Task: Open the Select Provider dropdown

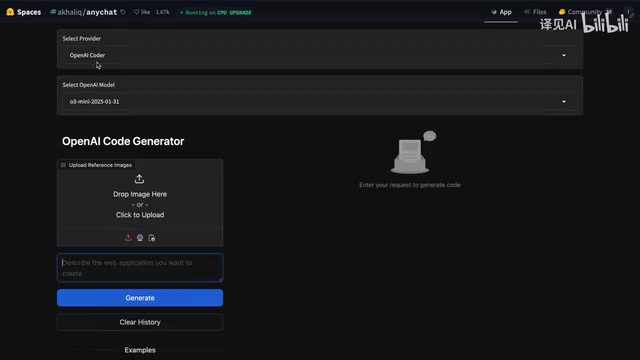Action: pos(320,55)
